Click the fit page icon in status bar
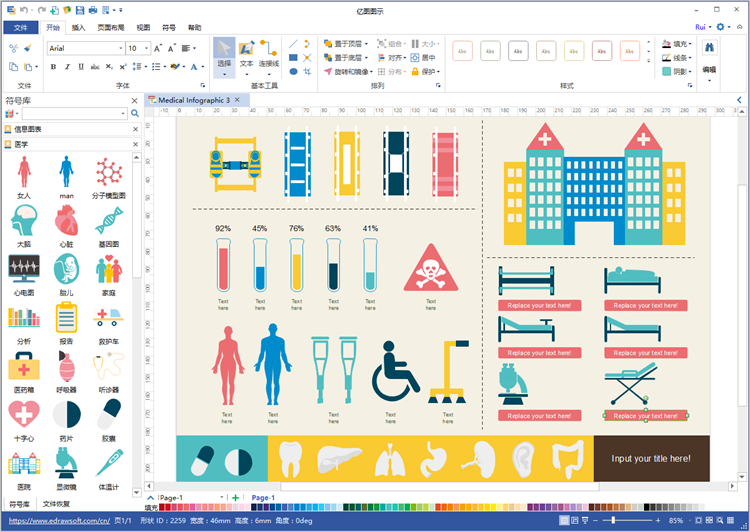The height and width of the screenshot is (532, 750). [698, 521]
